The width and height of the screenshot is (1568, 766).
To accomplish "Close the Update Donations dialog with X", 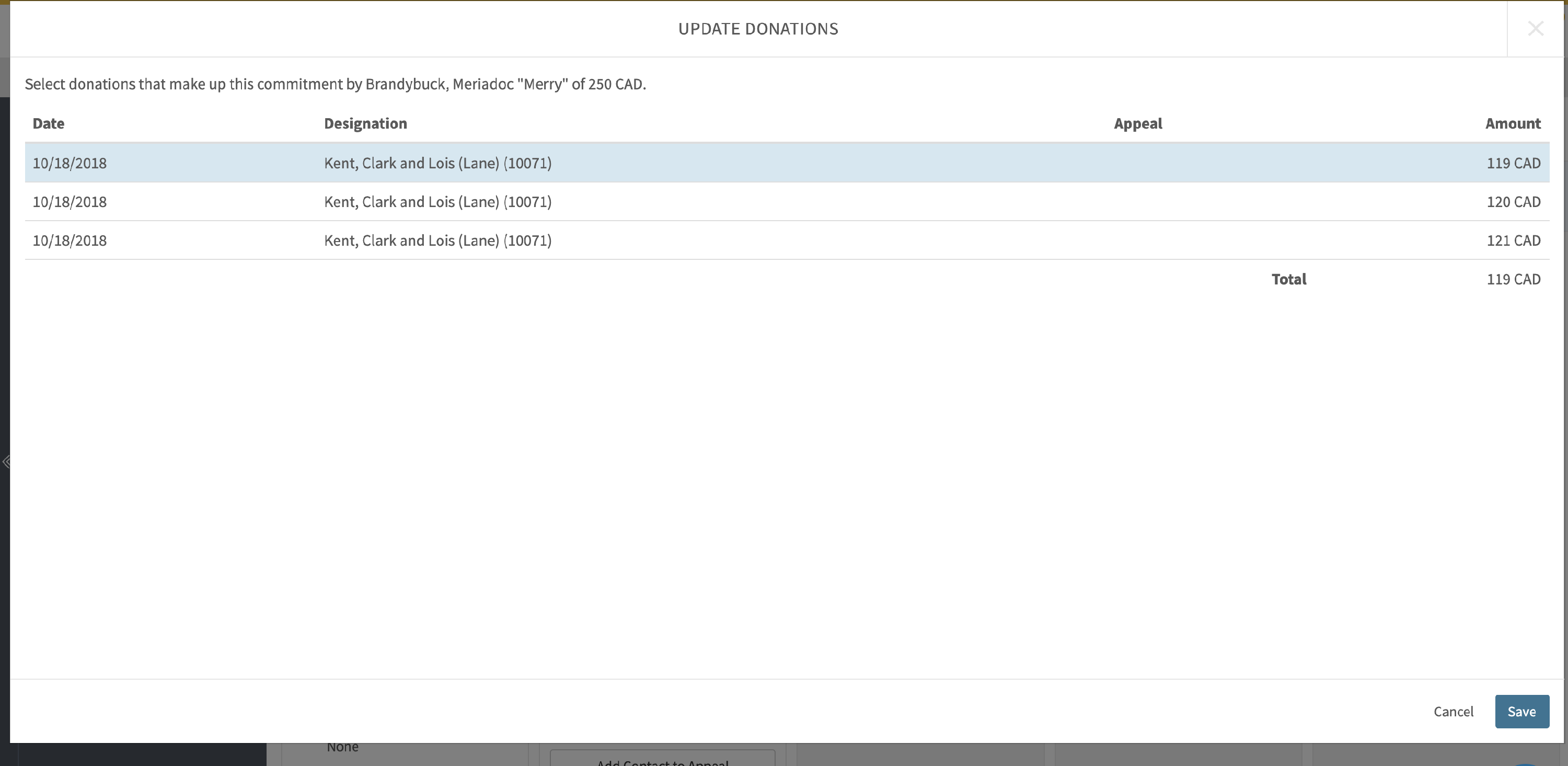I will (1535, 29).
